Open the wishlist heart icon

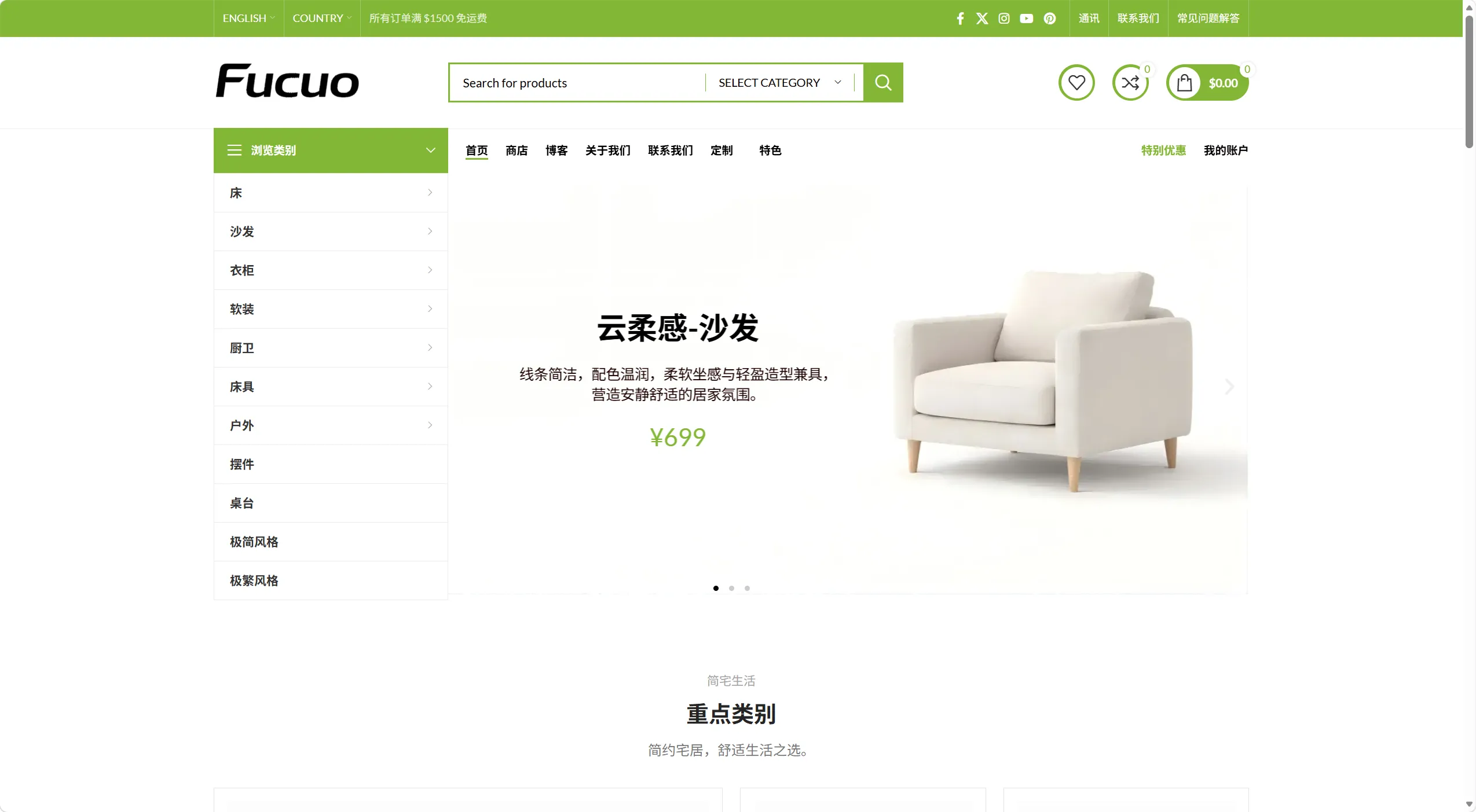(x=1076, y=83)
